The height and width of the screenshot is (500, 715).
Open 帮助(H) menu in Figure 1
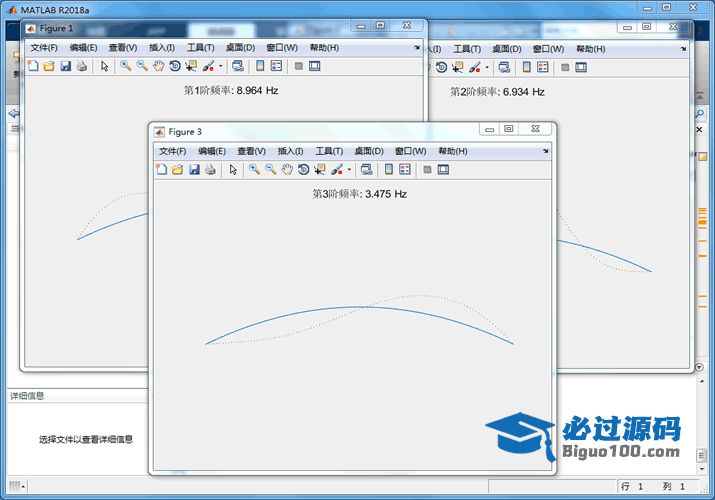pyautogui.click(x=324, y=48)
